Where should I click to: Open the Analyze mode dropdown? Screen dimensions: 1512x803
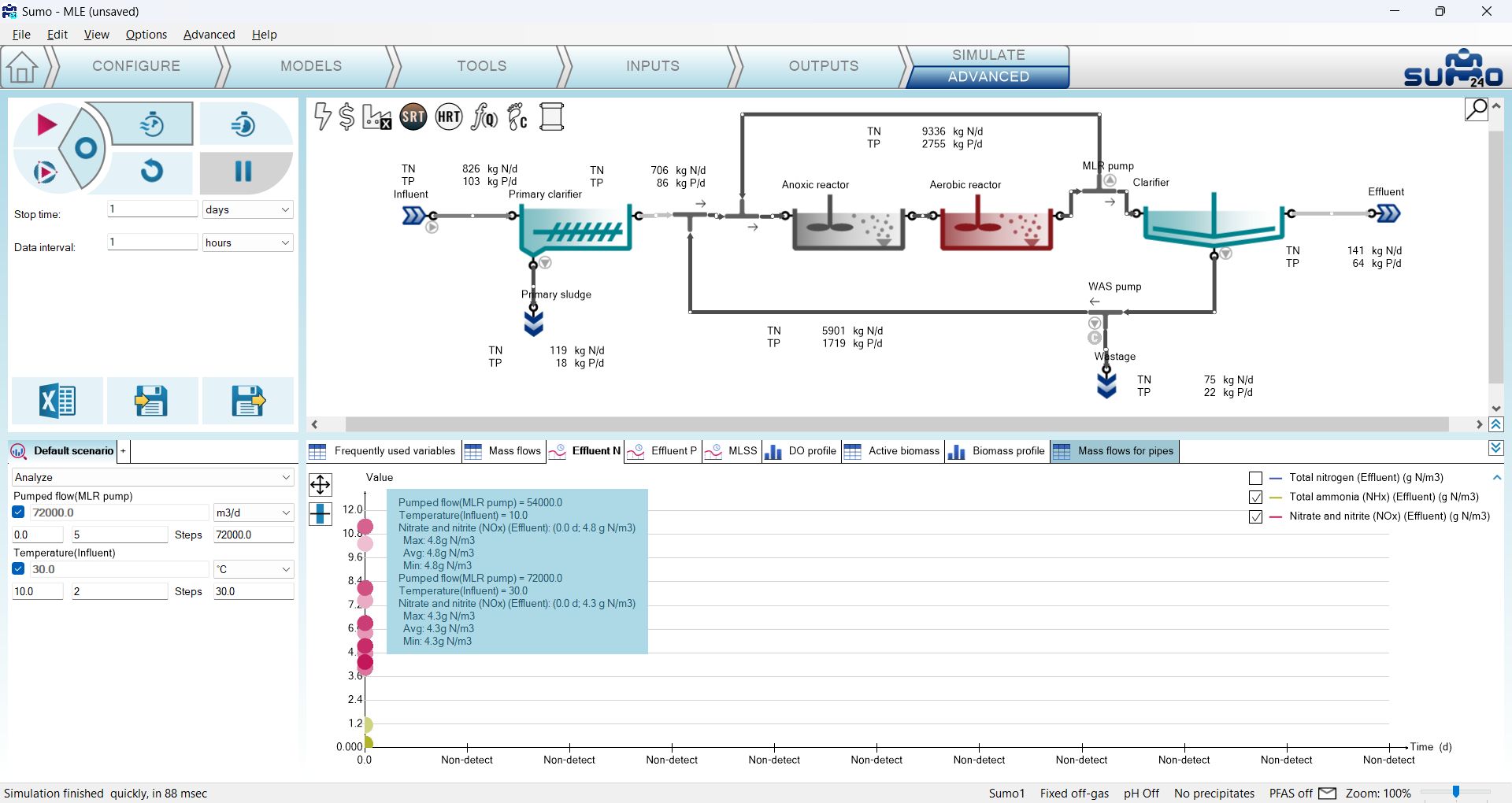coord(152,477)
